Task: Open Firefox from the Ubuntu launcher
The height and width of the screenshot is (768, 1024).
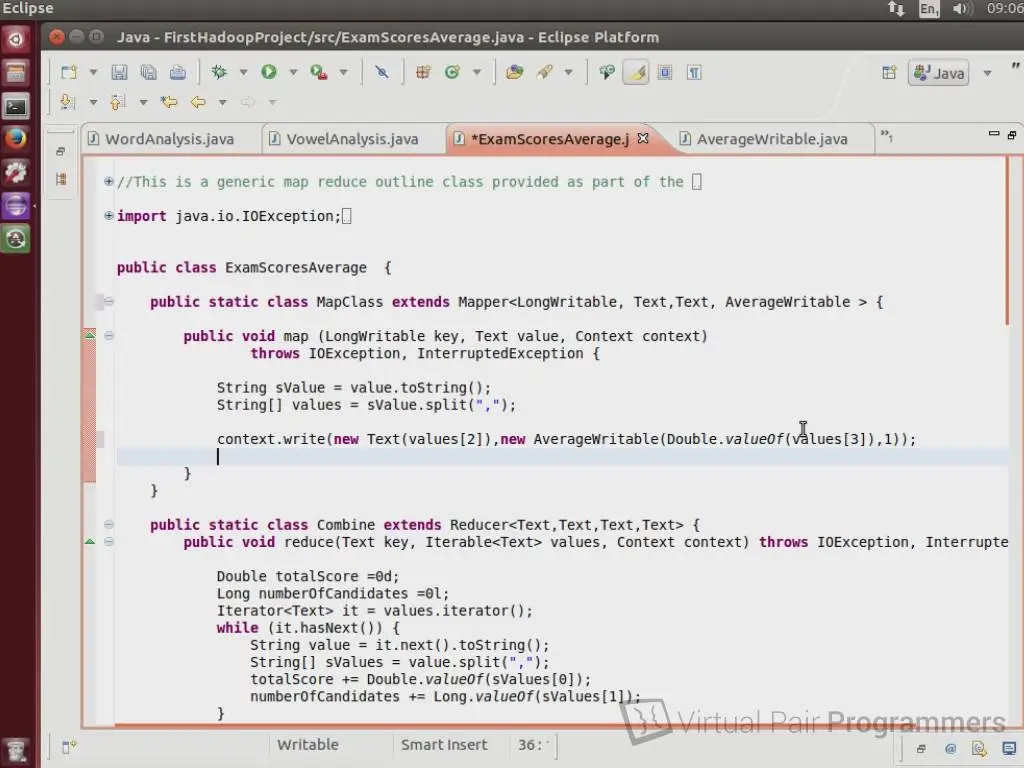Action: pos(16,138)
